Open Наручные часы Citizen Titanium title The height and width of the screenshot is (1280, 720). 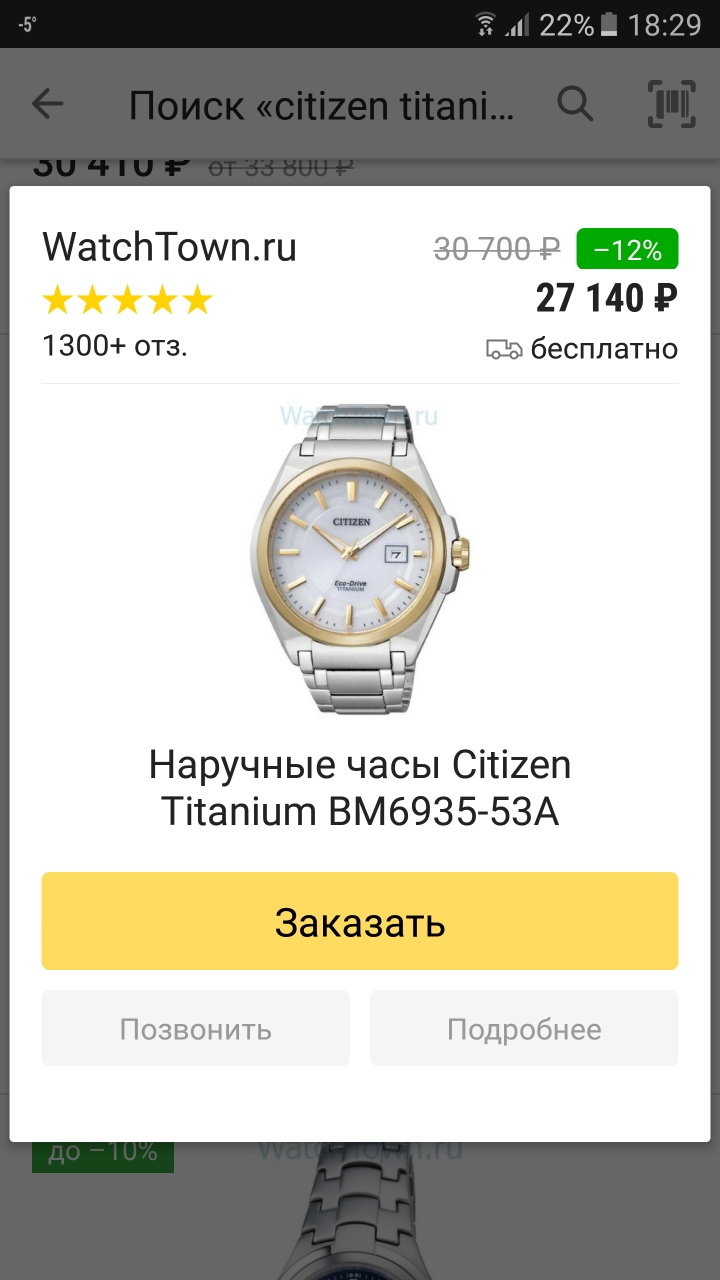[x=360, y=789]
